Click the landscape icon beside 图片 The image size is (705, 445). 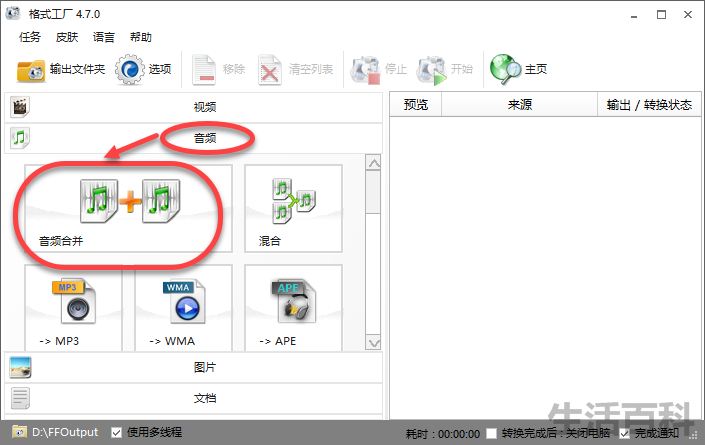20,367
